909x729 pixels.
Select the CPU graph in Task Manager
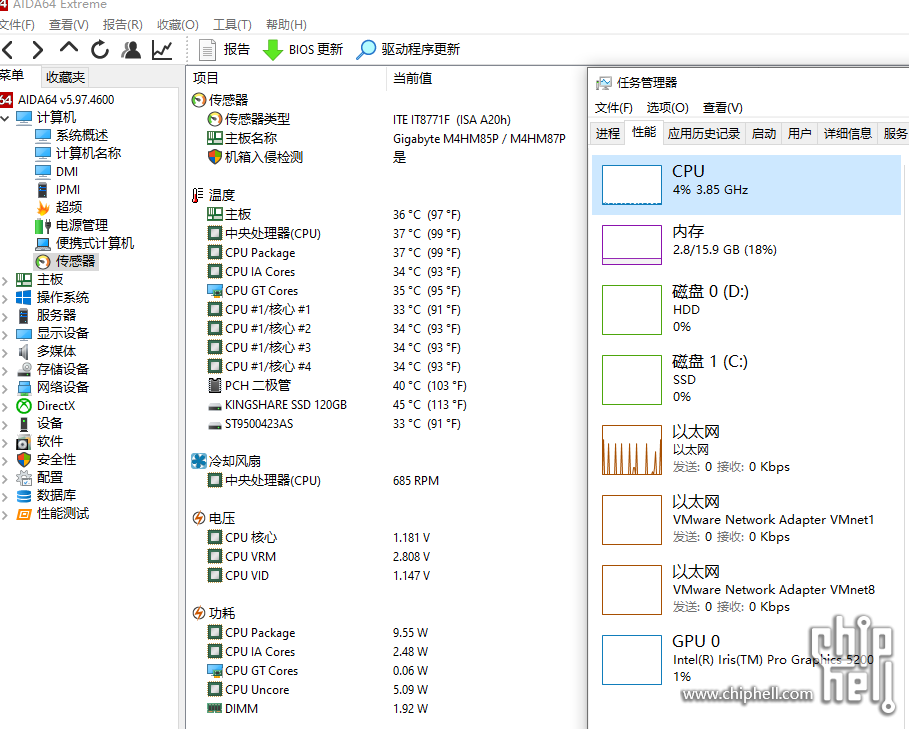[631, 185]
